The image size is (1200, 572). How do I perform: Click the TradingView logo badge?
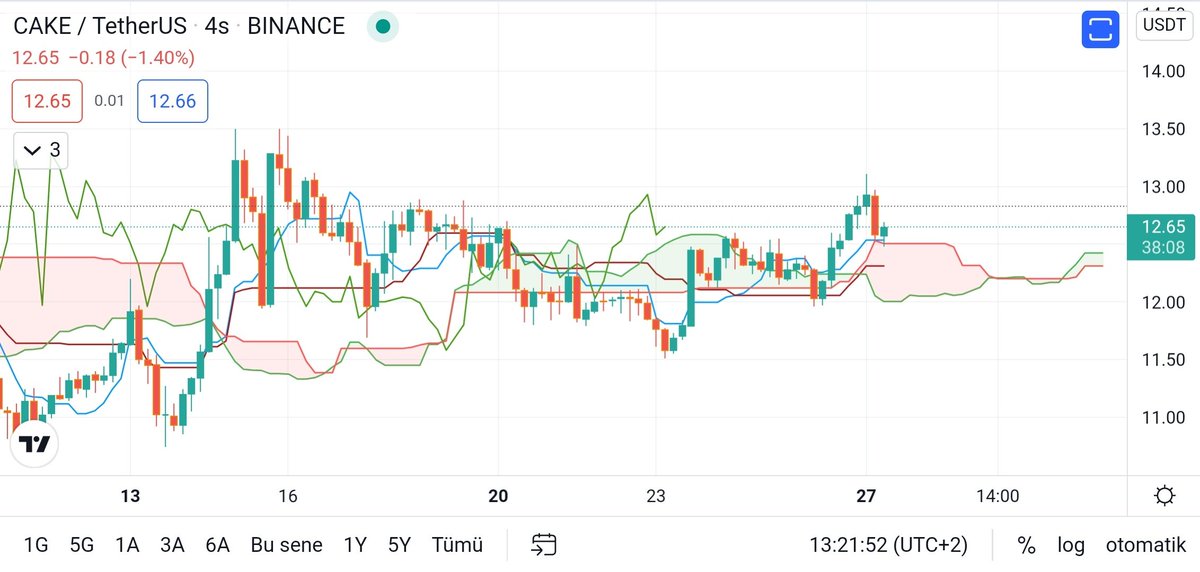pyautogui.click(x=34, y=445)
